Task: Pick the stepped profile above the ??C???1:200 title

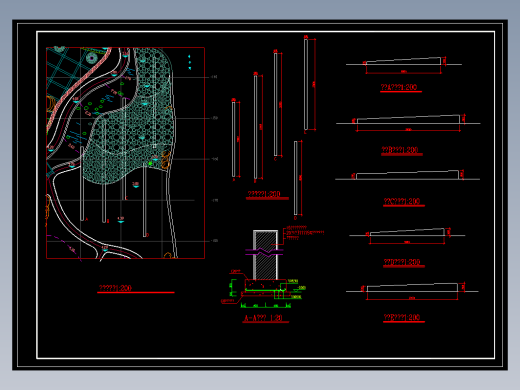Action: (407, 175)
